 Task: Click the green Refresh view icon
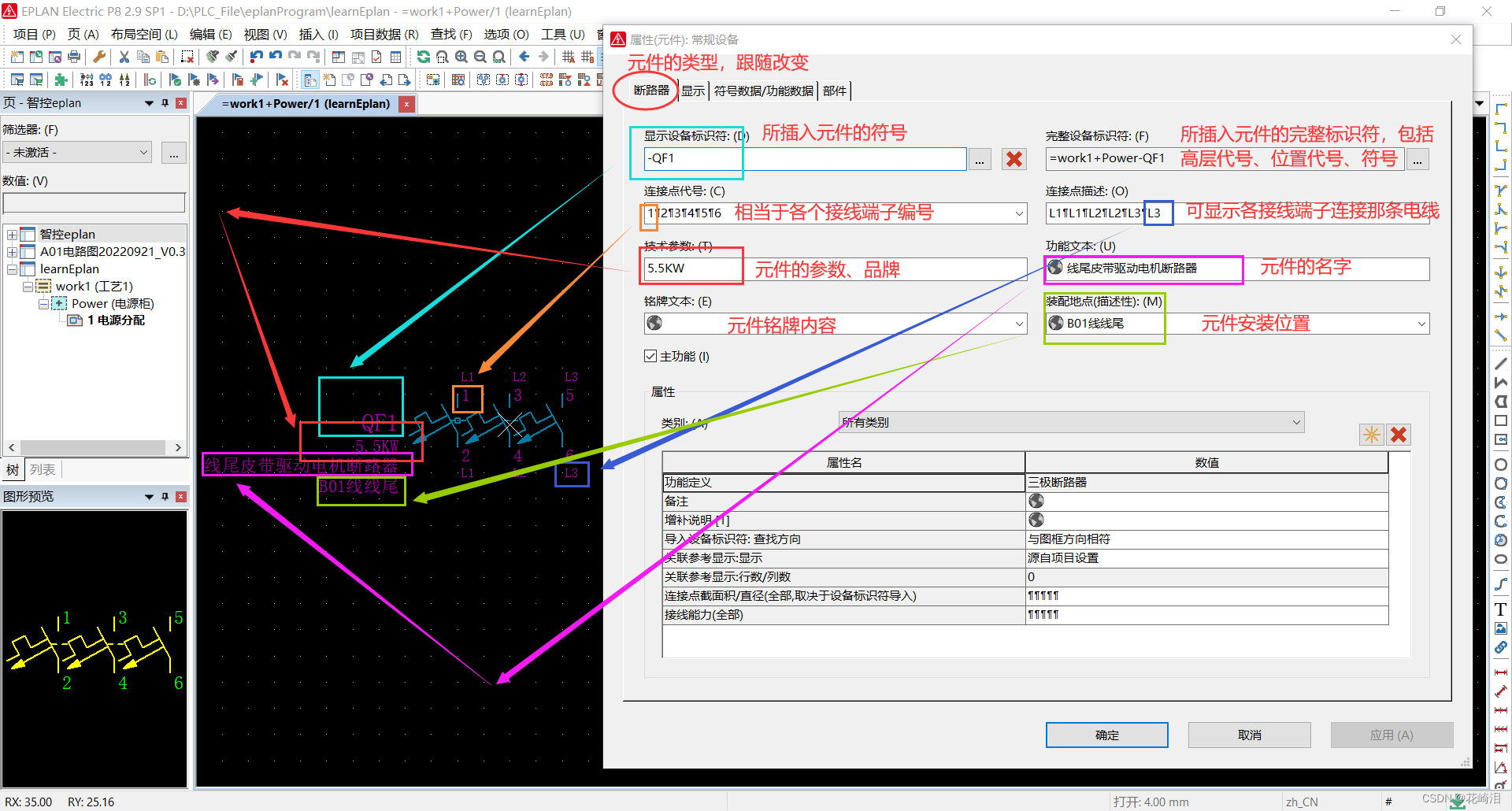click(424, 57)
